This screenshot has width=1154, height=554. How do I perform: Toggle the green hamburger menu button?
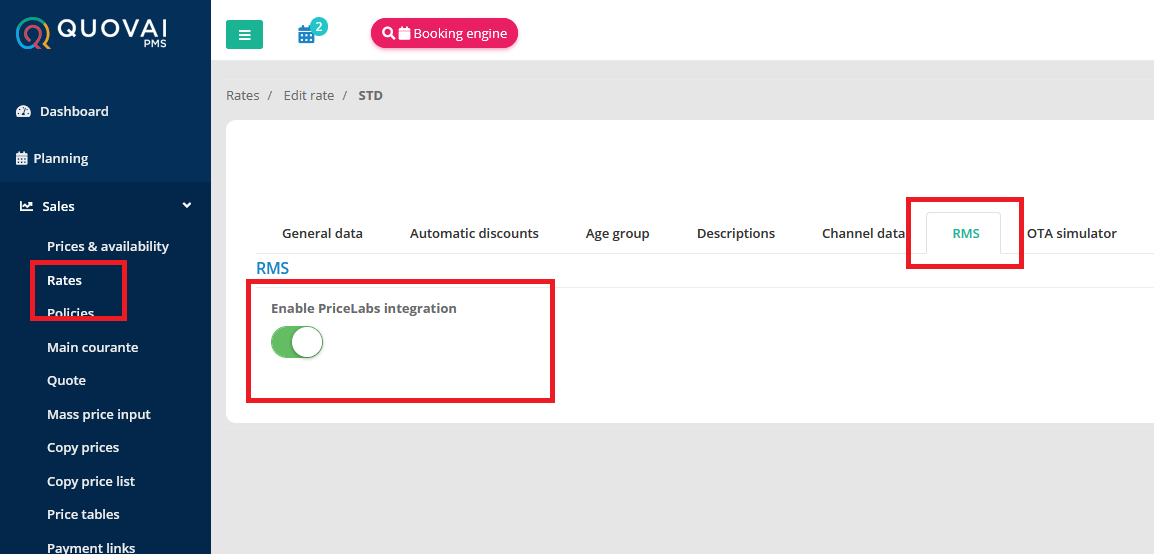point(244,34)
